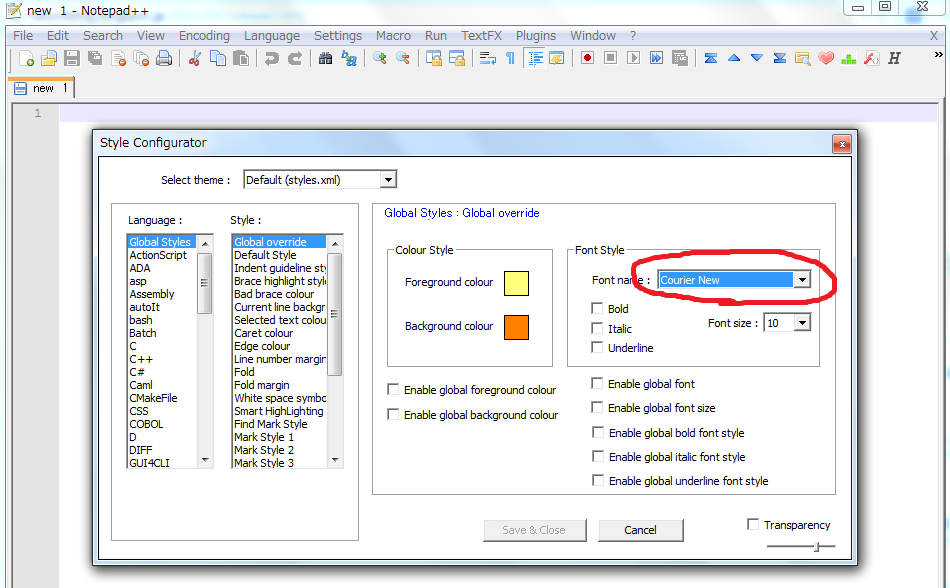Check the Bold font style checkbox

(597, 308)
